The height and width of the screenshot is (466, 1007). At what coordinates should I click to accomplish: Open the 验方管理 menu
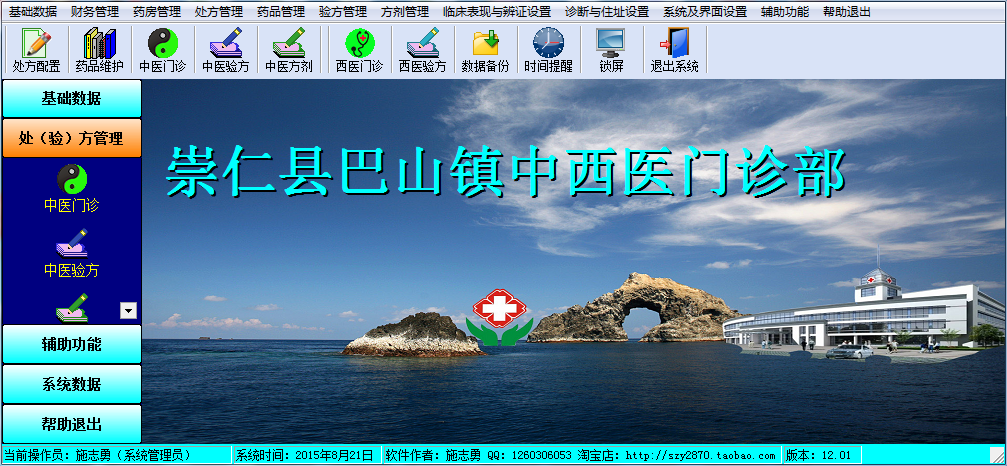tap(343, 12)
